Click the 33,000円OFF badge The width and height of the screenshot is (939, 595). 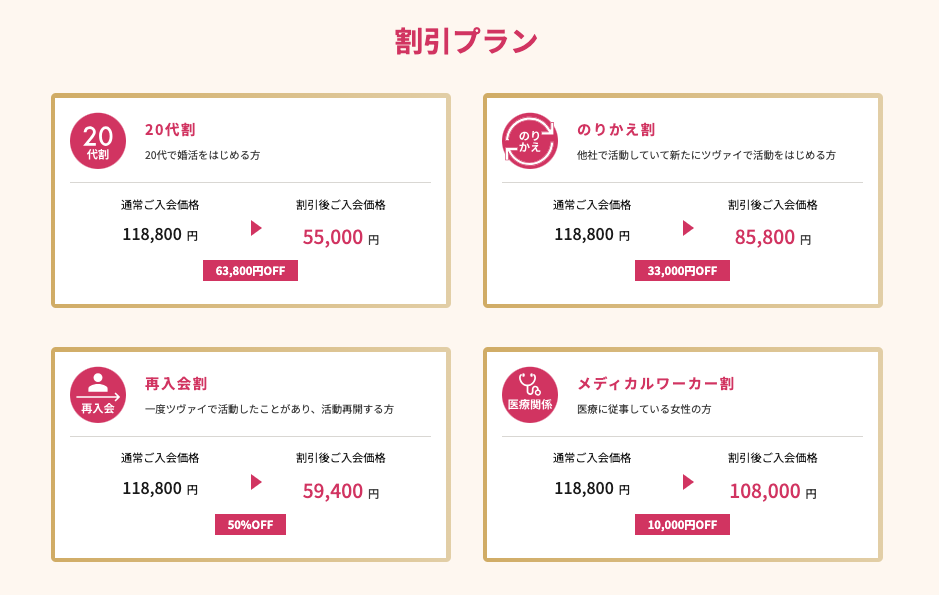tap(682, 271)
